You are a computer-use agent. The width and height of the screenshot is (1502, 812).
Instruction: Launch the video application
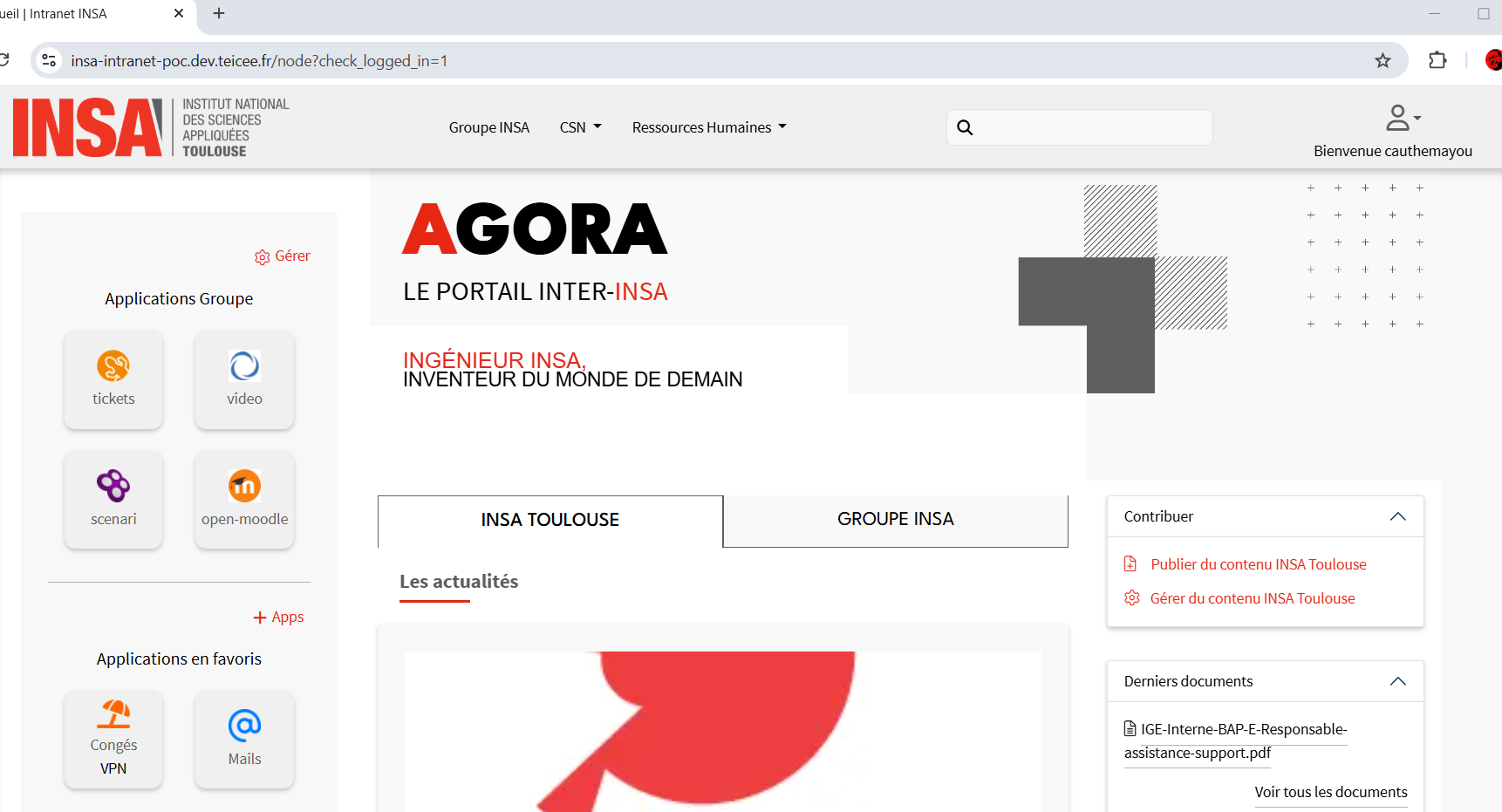(244, 379)
